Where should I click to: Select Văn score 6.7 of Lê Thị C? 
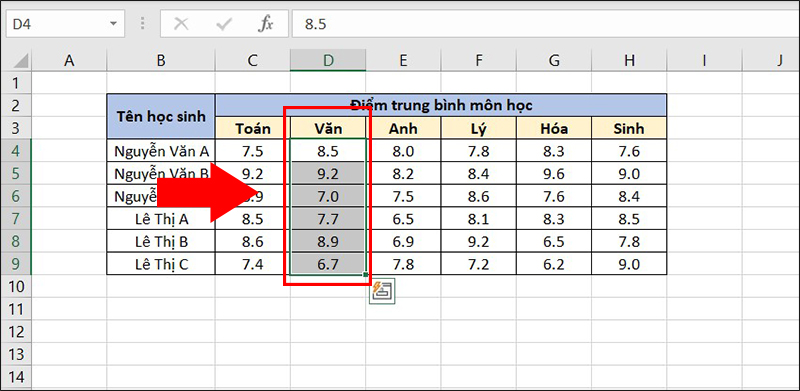tap(328, 264)
